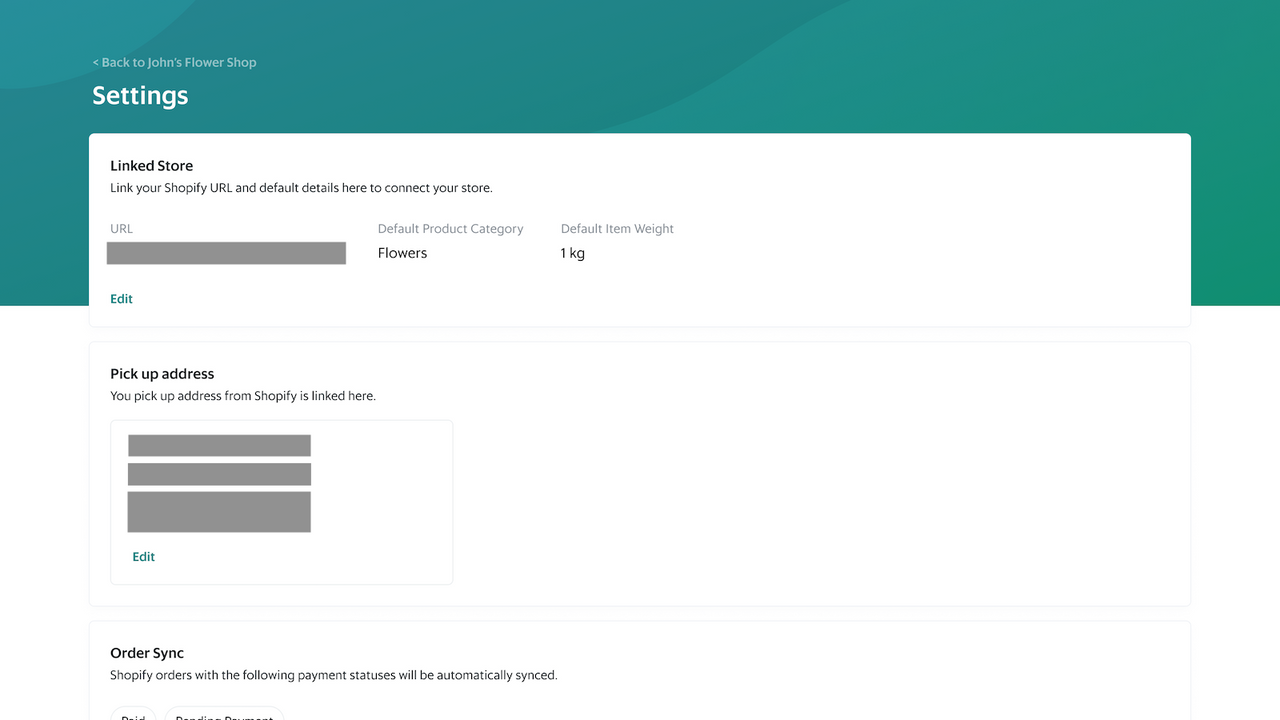Screen dimensions: 1280x720
Task: Click Edit inside the pick up address card
Action: coord(143,556)
